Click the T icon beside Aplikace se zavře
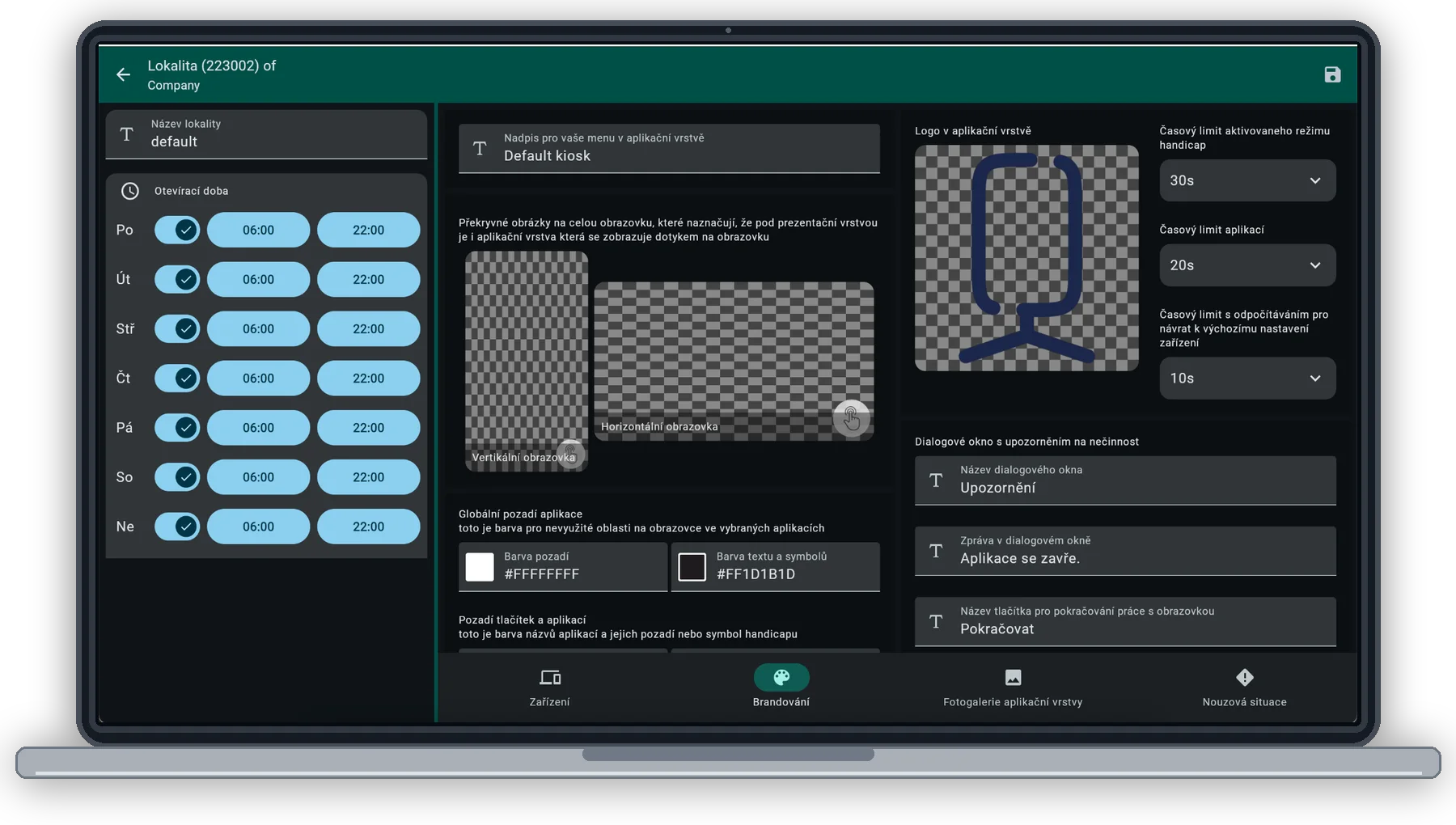Image resolution: width=1456 pixels, height=825 pixels. pyautogui.click(x=936, y=551)
